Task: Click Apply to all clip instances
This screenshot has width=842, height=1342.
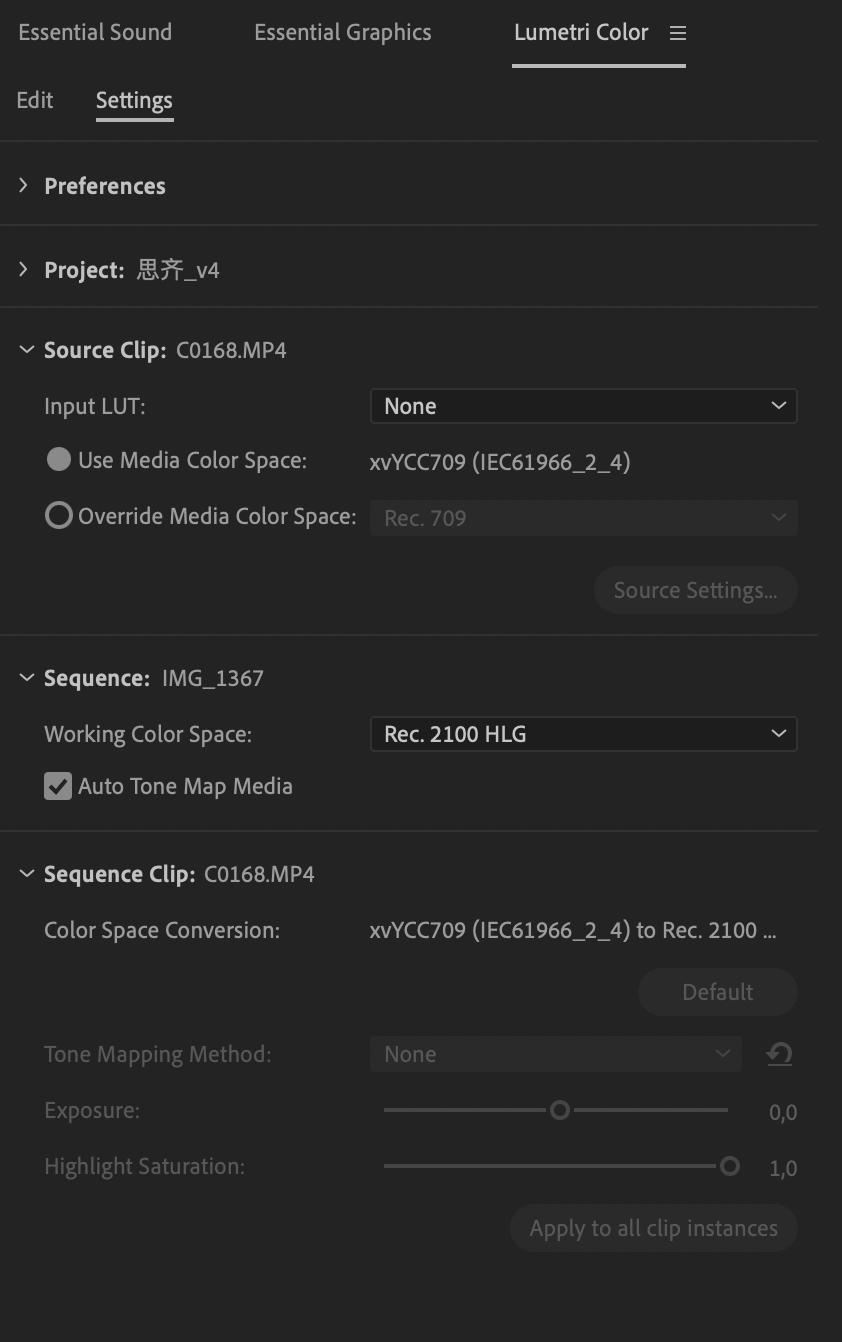Action: pyautogui.click(x=653, y=1228)
